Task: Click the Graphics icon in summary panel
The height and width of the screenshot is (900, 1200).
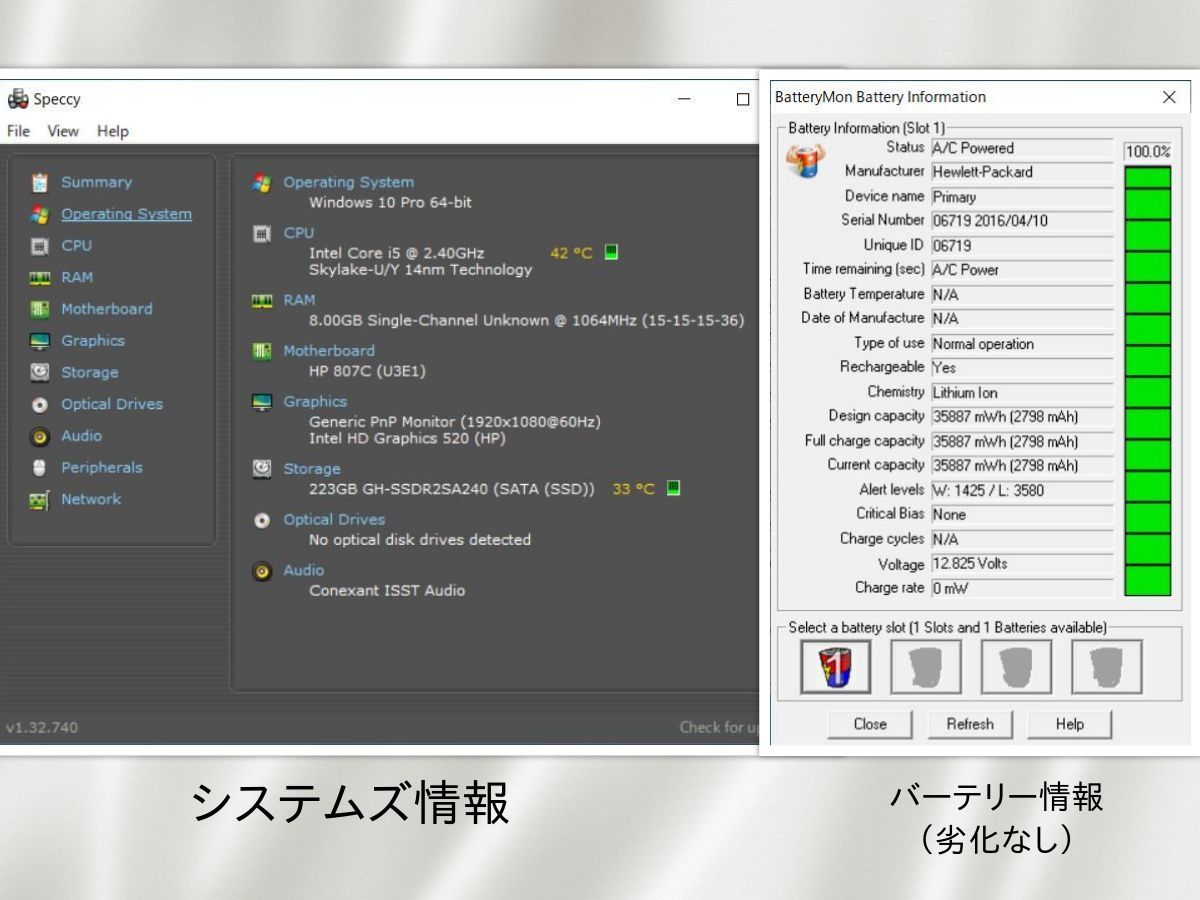Action: (262, 402)
